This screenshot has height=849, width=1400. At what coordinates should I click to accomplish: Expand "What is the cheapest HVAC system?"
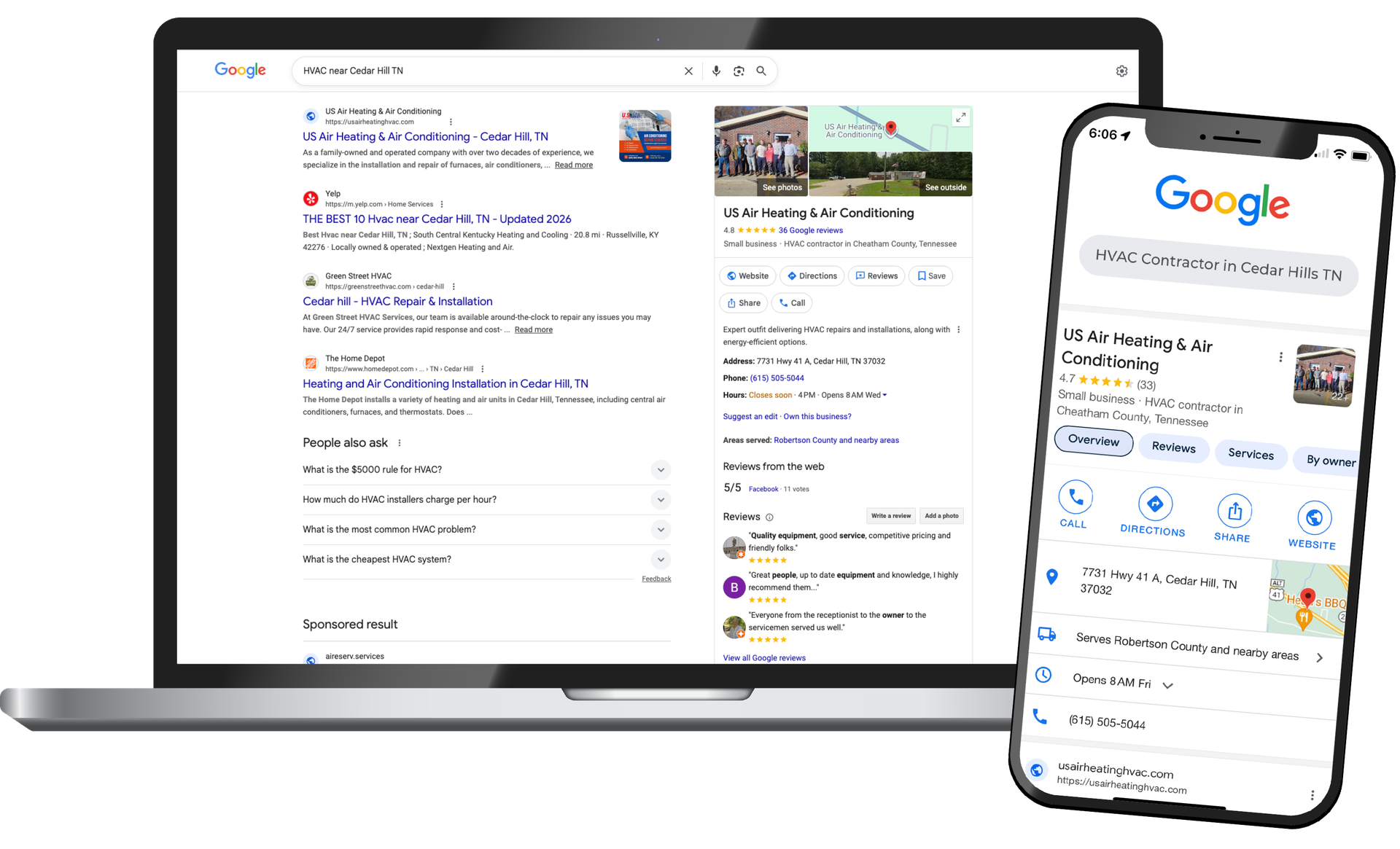click(661, 560)
